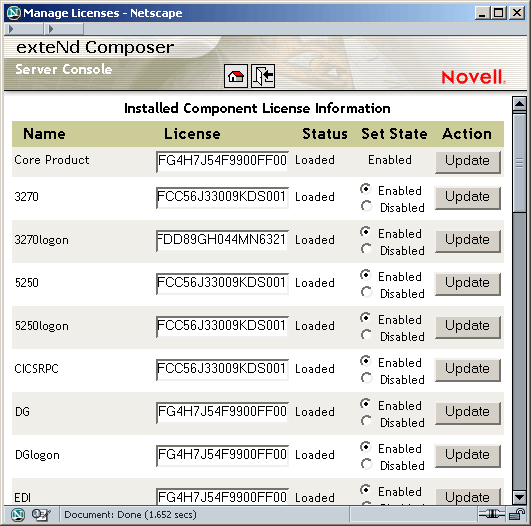Click the scrollbar down arrow
Viewport: 531px width, 526px height.
[x=519, y=498]
